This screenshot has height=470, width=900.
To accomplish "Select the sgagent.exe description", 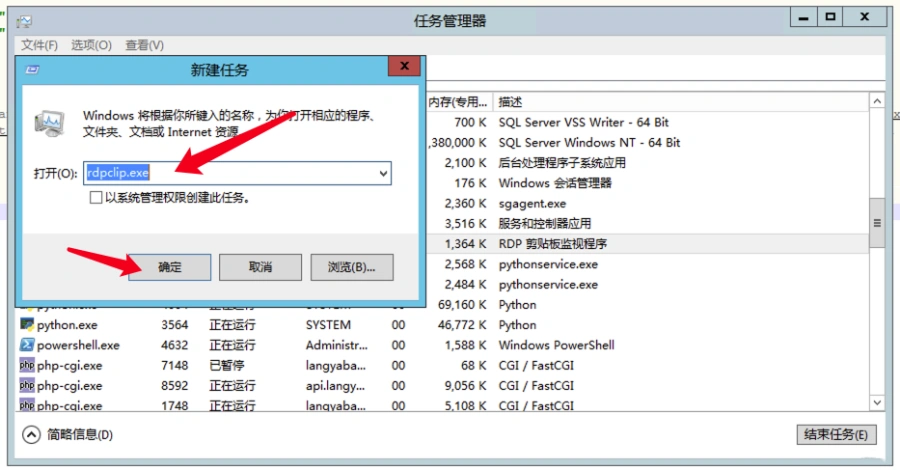I will [x=532, y=204].
